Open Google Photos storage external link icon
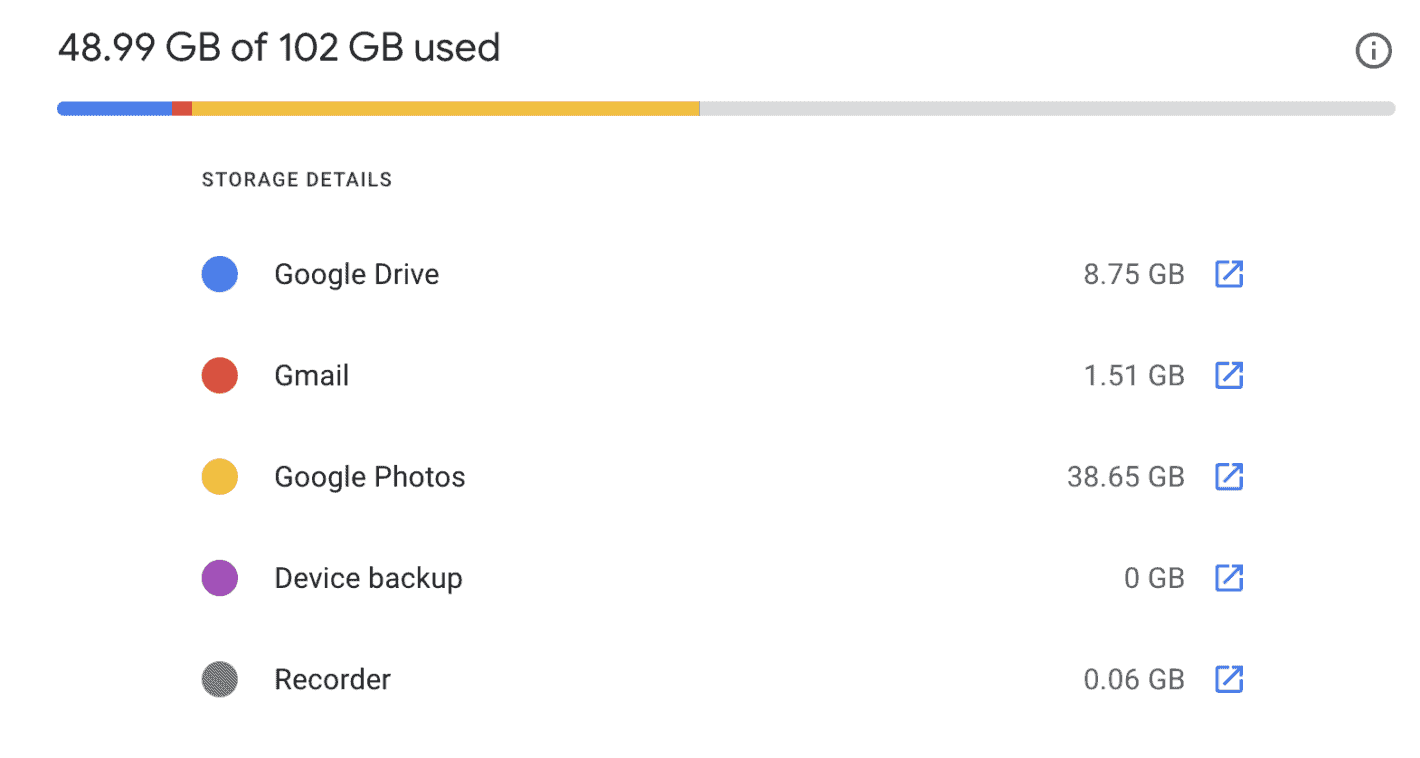1420x758 pixels. click(x=1228, y=477)
